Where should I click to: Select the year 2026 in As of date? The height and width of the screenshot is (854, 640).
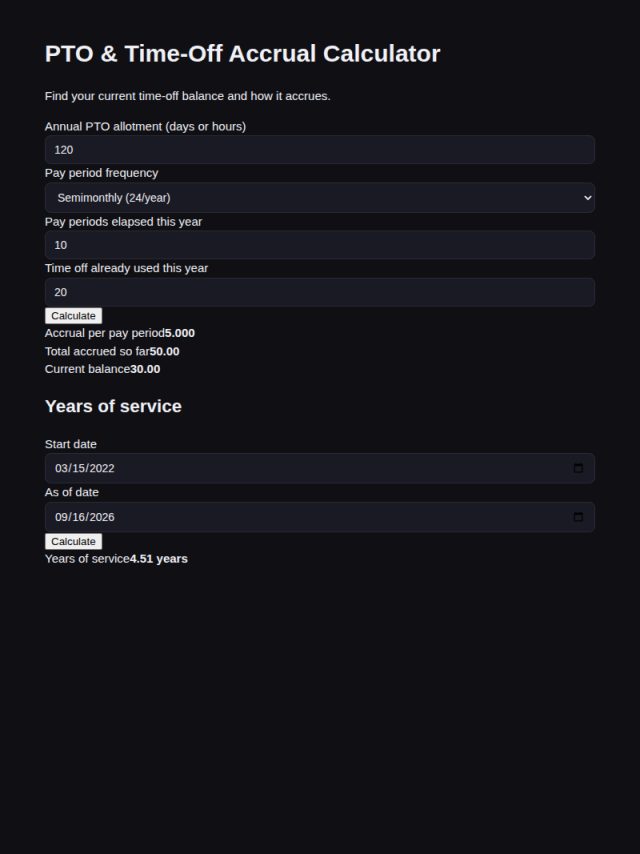coord(101,517)
